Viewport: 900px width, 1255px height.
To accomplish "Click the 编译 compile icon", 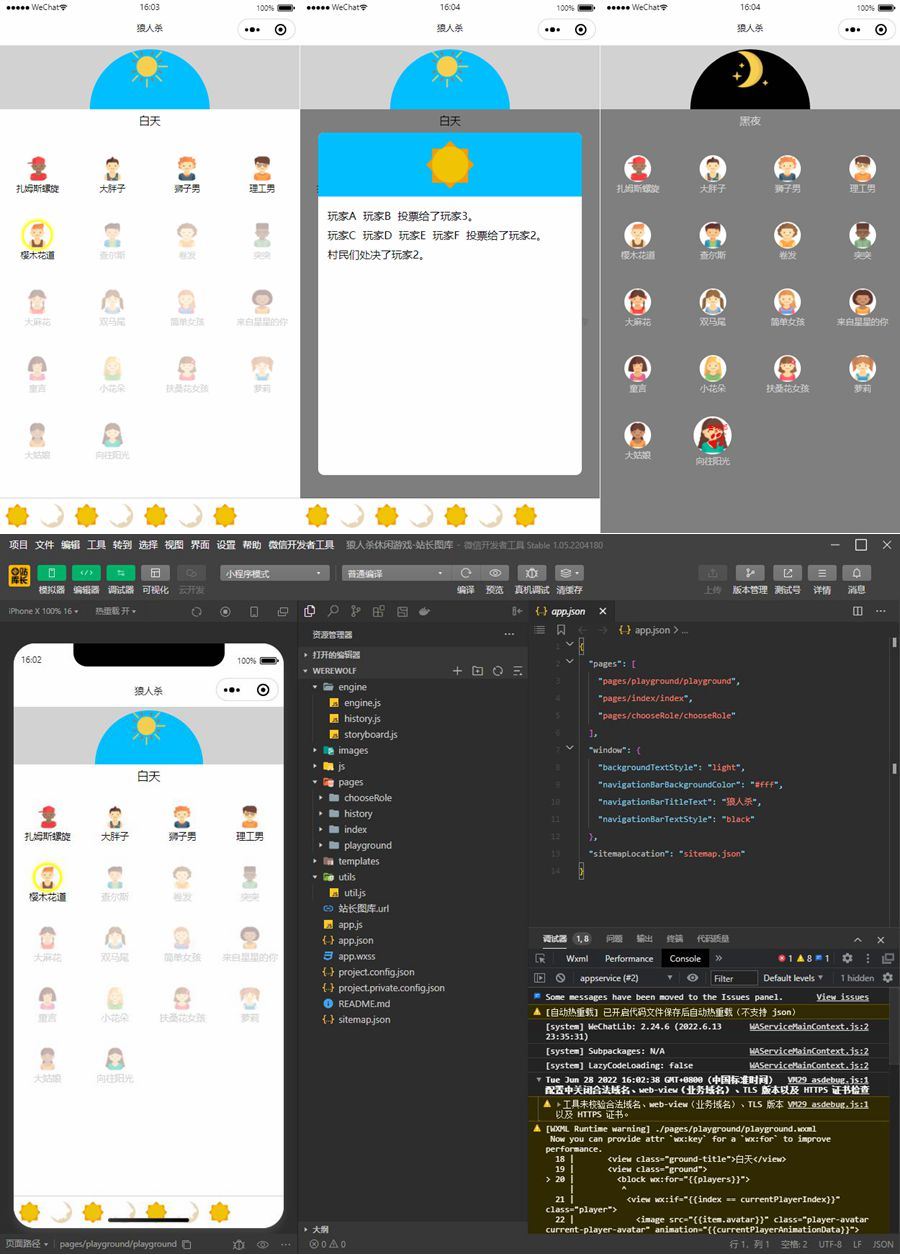I will click(x=466, y=572).
